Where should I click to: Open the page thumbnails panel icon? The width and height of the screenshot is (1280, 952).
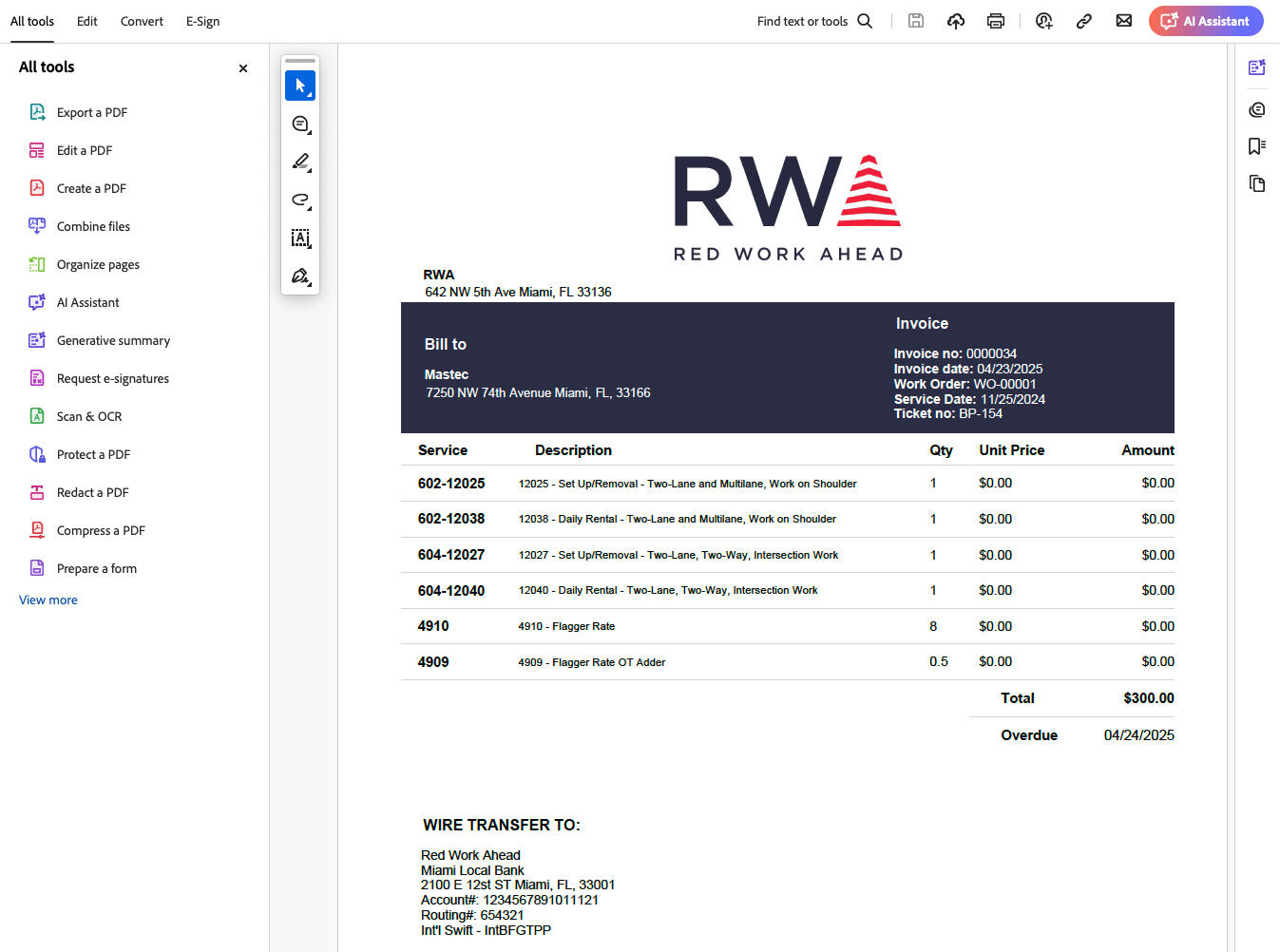[1256, 183]
